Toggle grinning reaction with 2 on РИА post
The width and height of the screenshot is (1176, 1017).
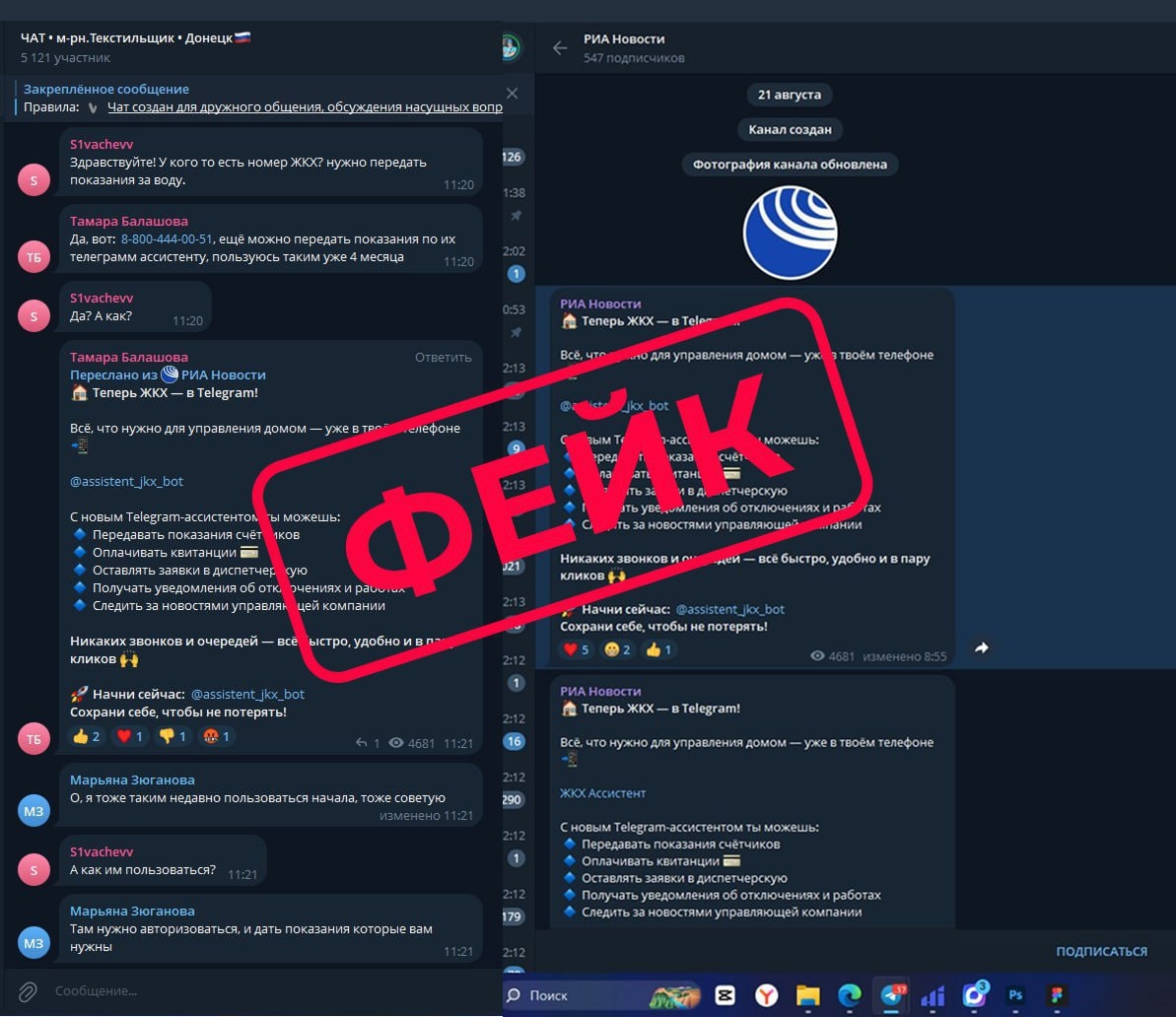click(x=618, y=649)
